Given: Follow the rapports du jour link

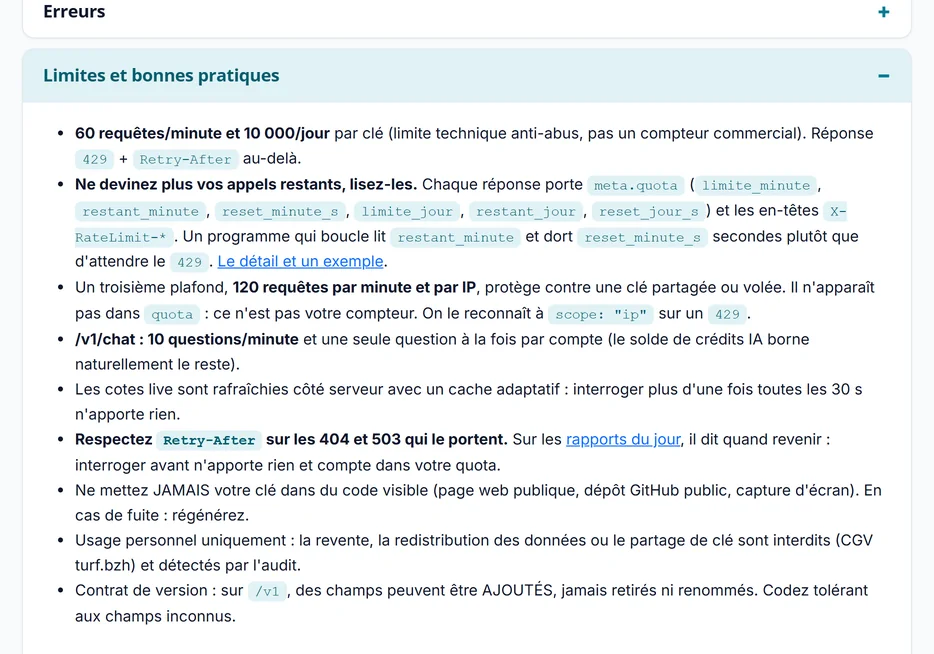Looking at the screenshot, I should point(623,440).
